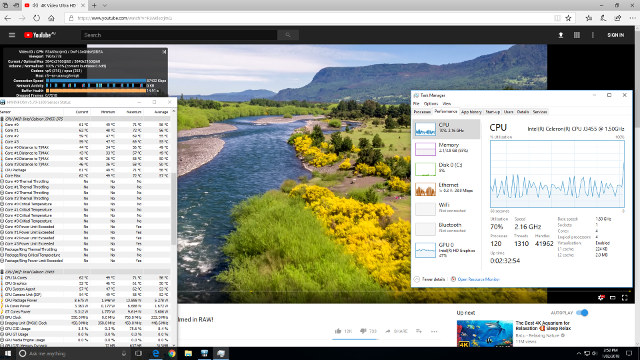Open the more actions ellipsis below video

click(434, 331)
